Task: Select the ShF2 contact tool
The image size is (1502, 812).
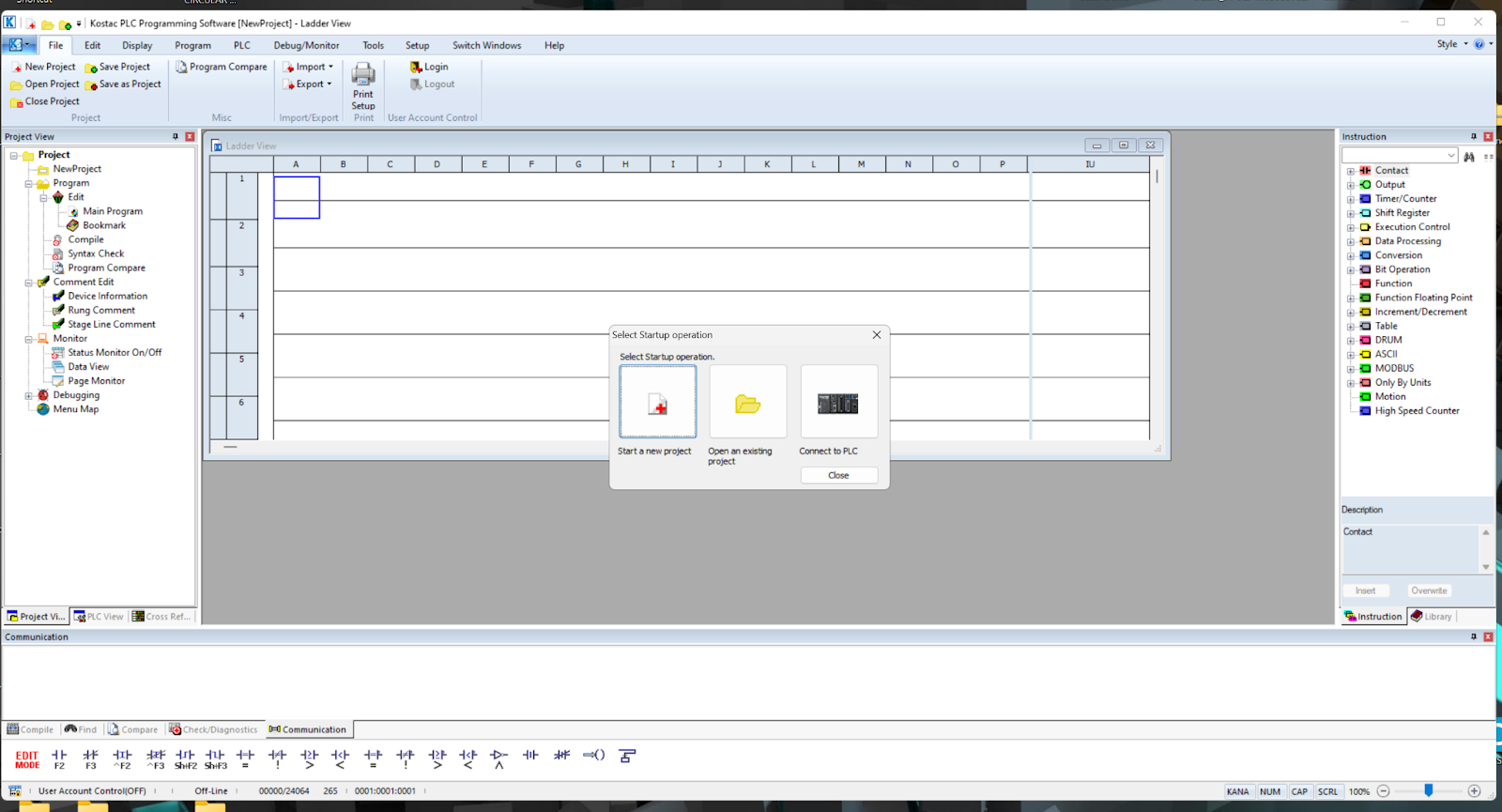Action: pyautogui.click(x=186, y=759)
